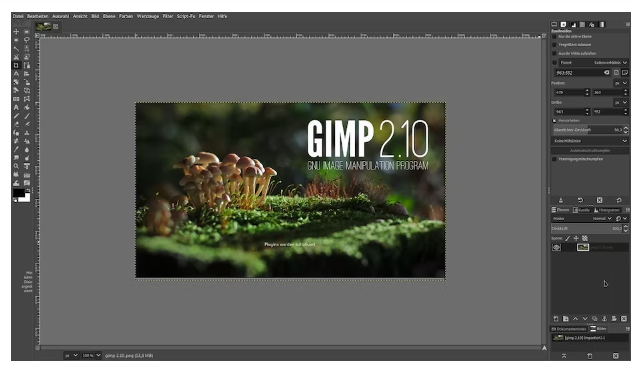Hide the layer using eye icon
Screen dimensions: 635x365
click(x=557, y=248)
